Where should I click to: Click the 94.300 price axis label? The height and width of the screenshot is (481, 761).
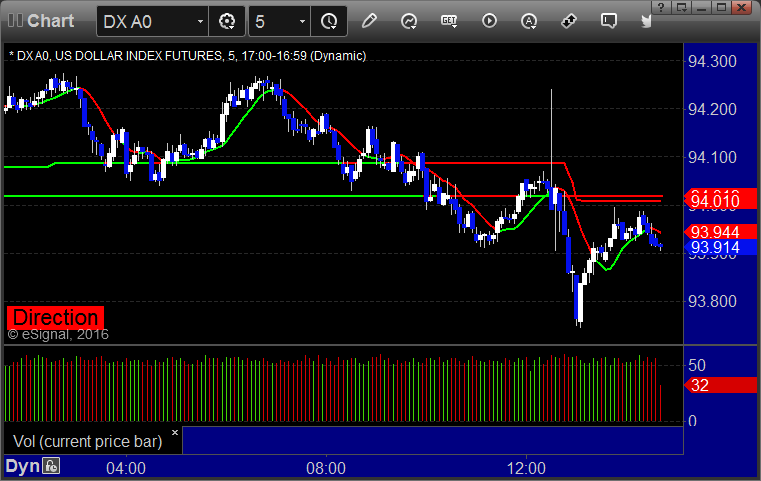[712, 62]
